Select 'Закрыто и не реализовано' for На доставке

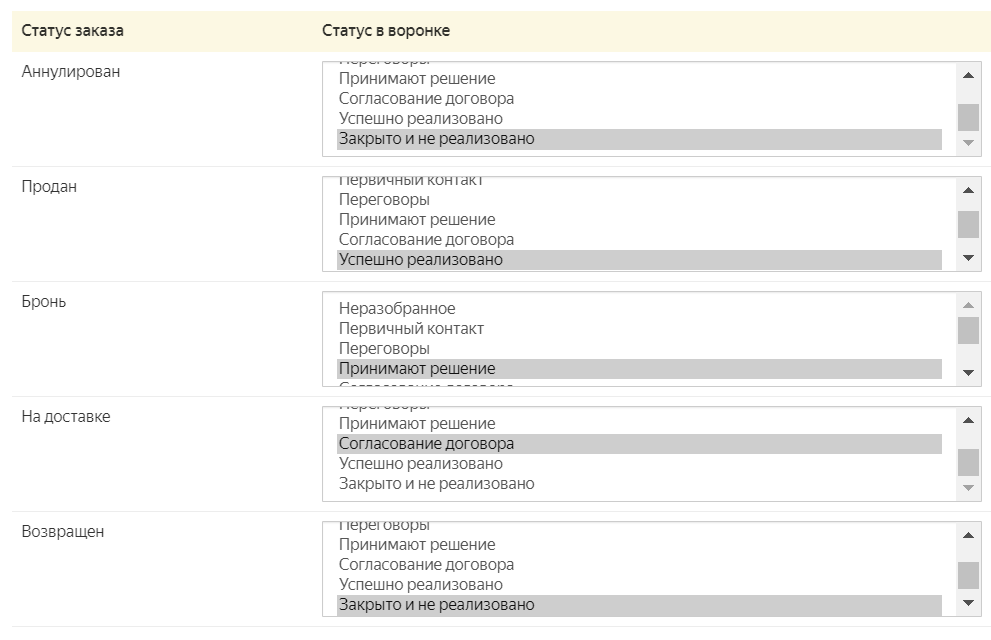[x=436, y=484]
